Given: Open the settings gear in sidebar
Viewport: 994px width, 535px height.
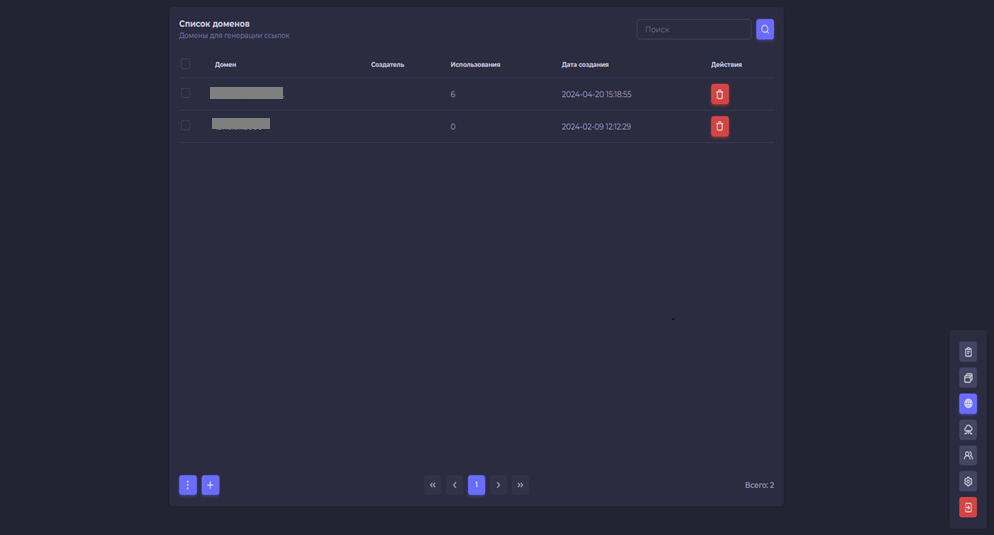Looking at the screenshot, I should coord(968,482).
